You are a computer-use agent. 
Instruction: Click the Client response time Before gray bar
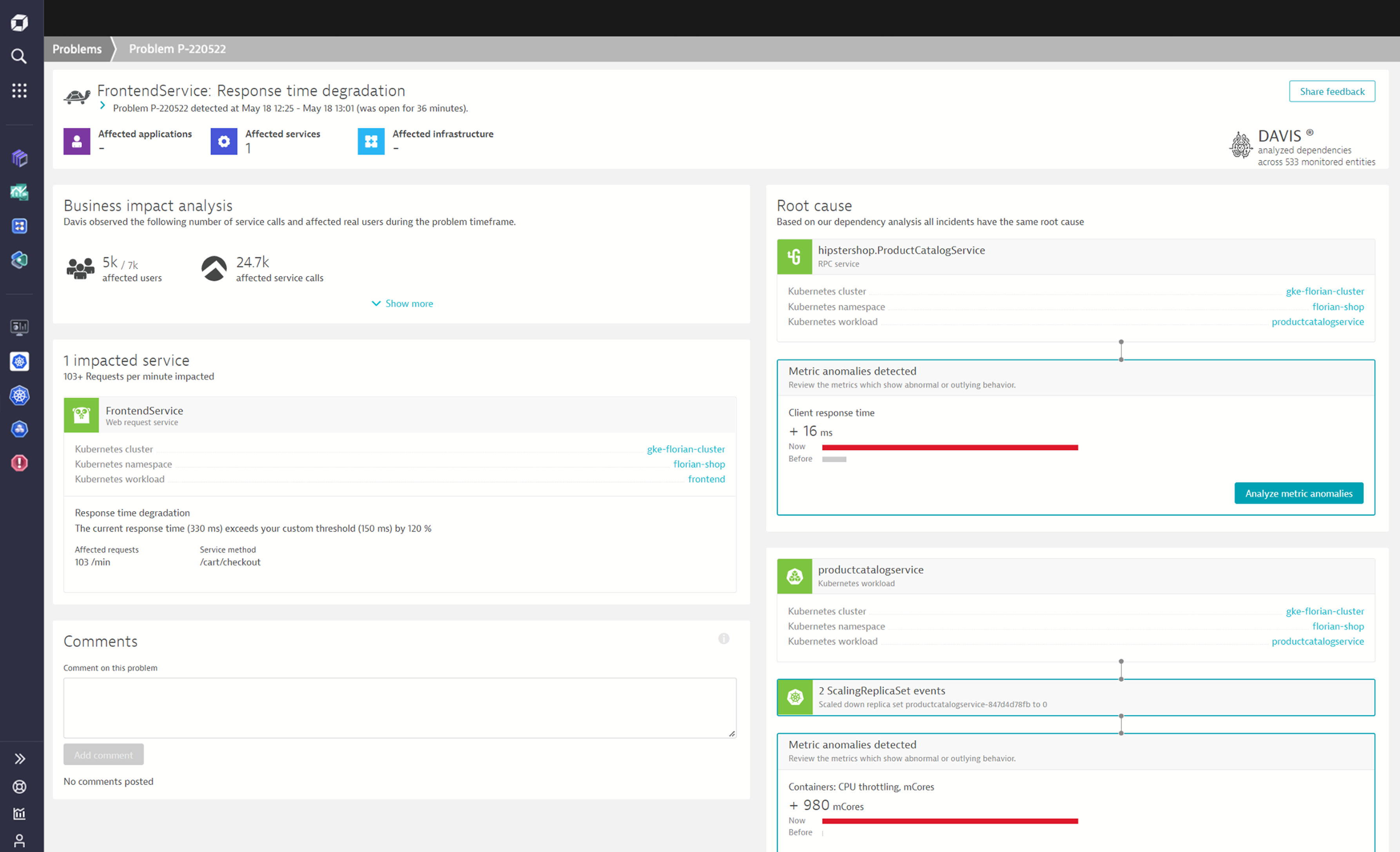coord(834,459)
